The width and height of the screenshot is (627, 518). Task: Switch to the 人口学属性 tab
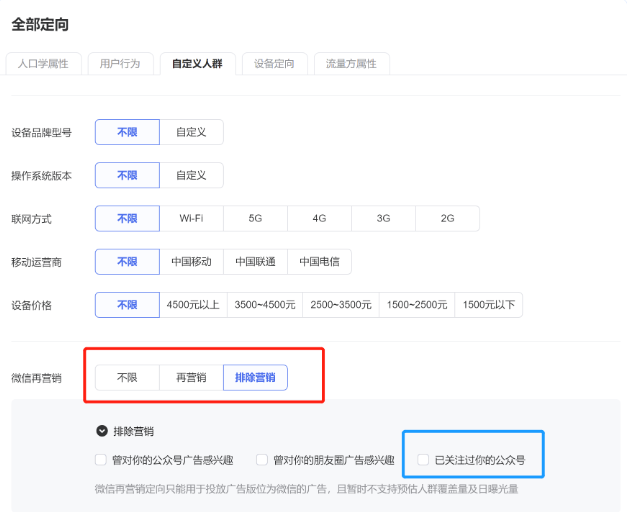tap(43, 64)
